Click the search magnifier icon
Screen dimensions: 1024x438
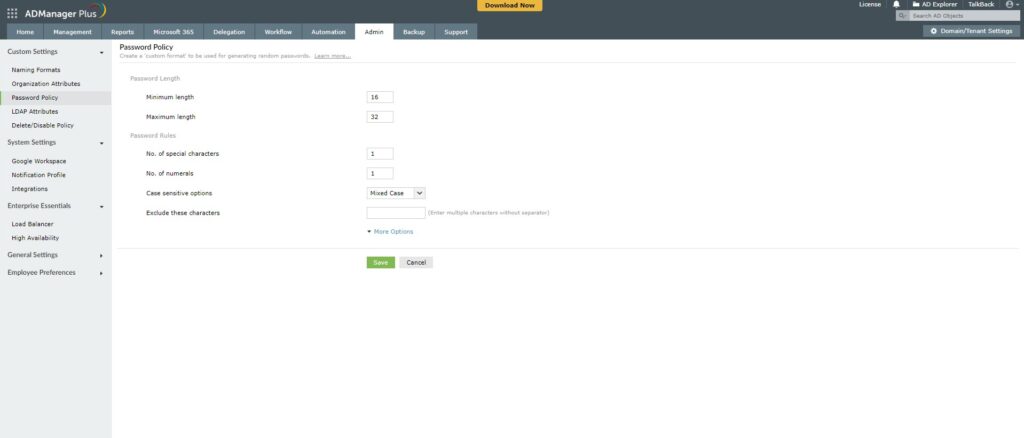click(x=902, y=16)
